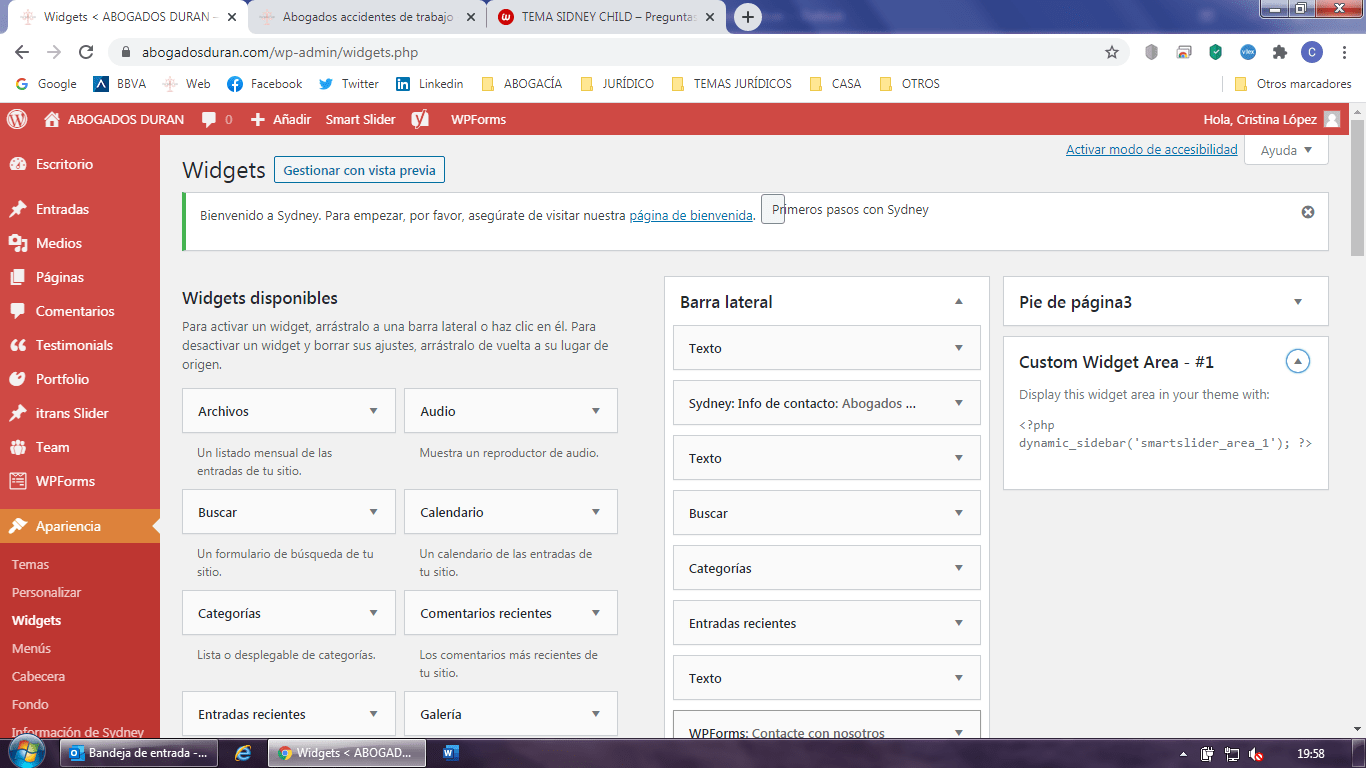Open the Fondo submenu item
This screenshot has width=1366, height=768.
click(x=30, y=704)
